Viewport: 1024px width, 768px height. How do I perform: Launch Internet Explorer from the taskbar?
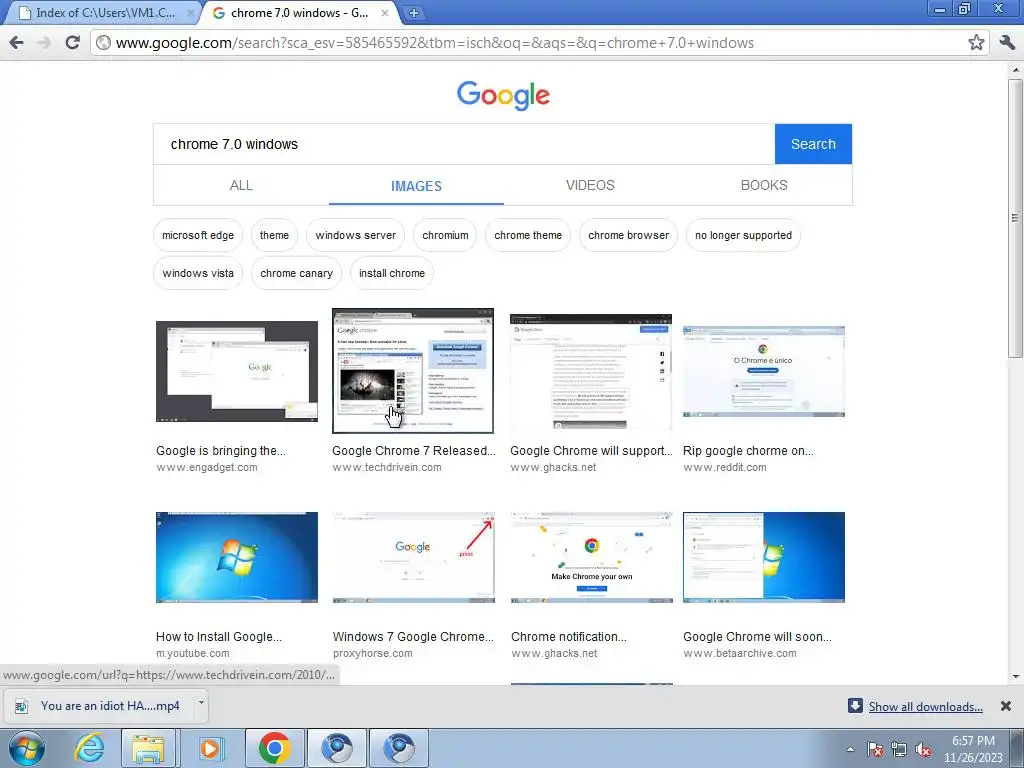click(x=89, y=748)
